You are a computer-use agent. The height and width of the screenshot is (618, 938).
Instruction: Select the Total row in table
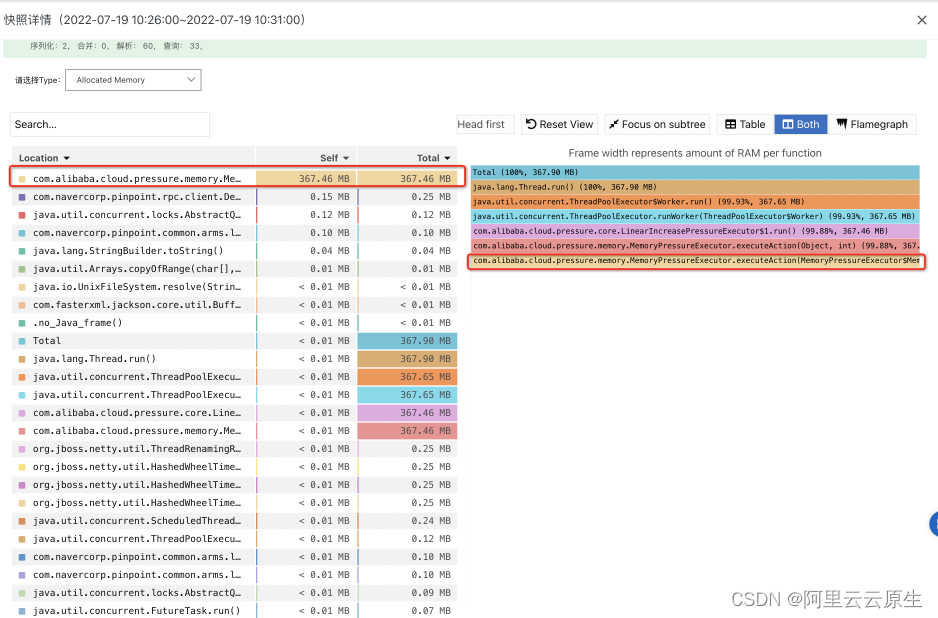point(234,340)
